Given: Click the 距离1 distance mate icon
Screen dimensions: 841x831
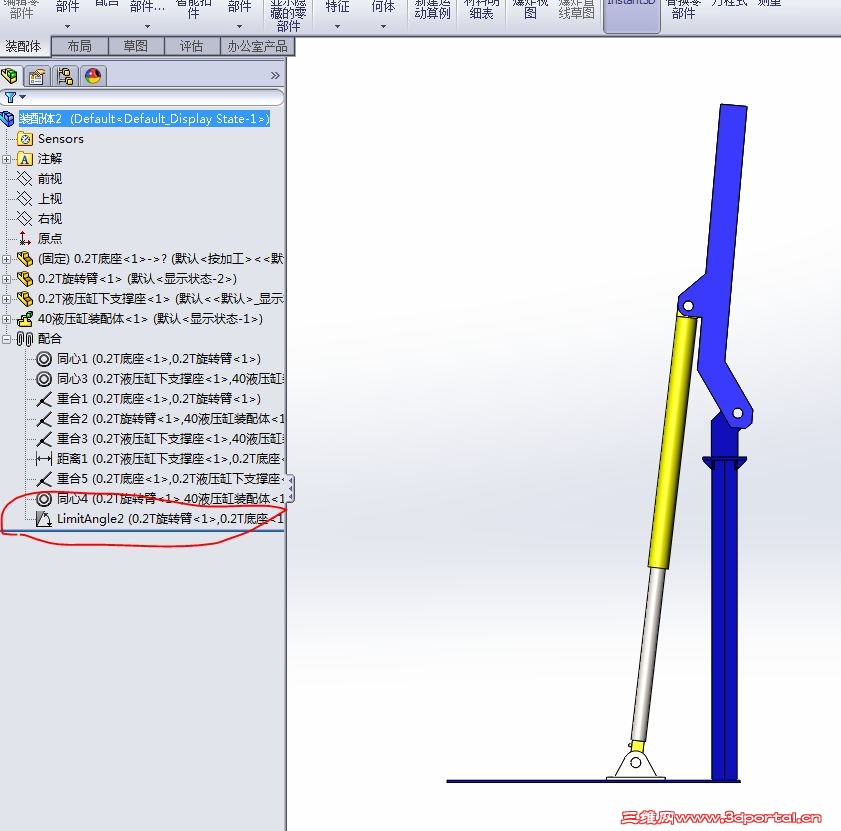Looking at the screenshot, I should [44, 459].
